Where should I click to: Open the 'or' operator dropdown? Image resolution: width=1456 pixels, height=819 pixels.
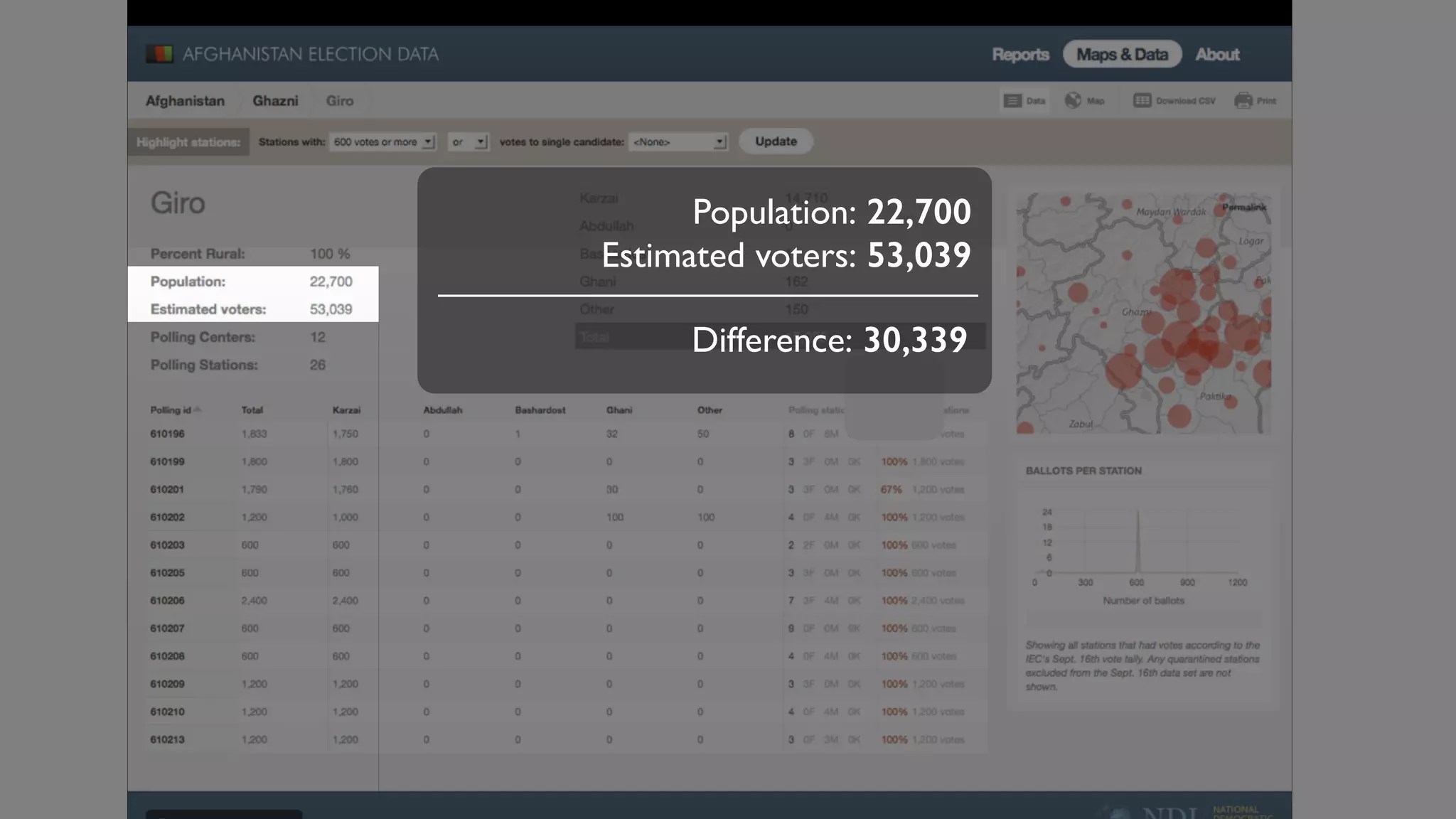pyautogui.click(x=468, y=142)
